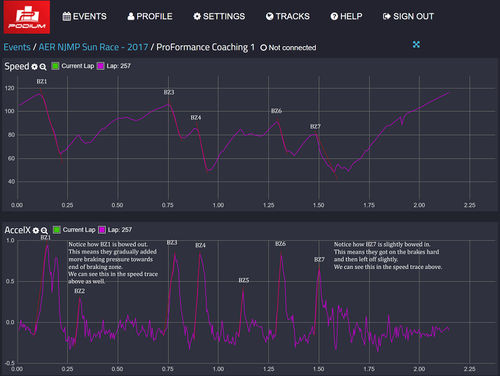Click the 'Speed' chart title text
Image resolution: width=500 pixels, height=376 pixels.
[x=17, y=66]
